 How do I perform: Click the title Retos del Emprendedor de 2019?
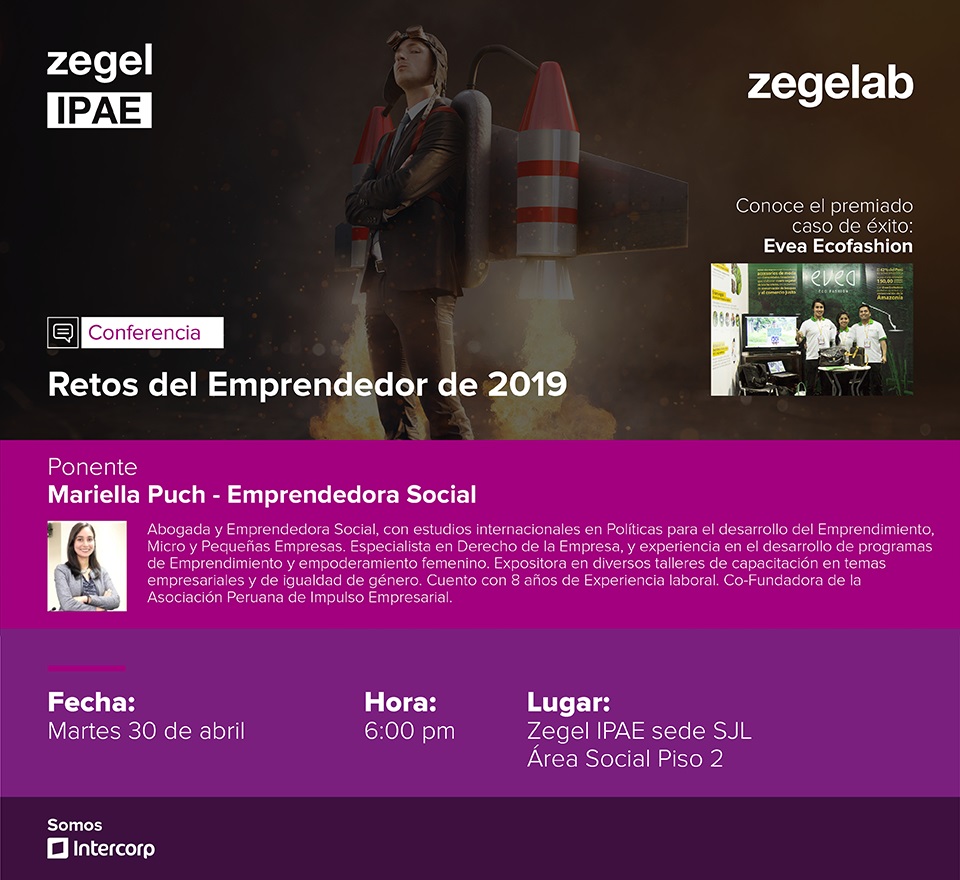click(x=307, y=385)
